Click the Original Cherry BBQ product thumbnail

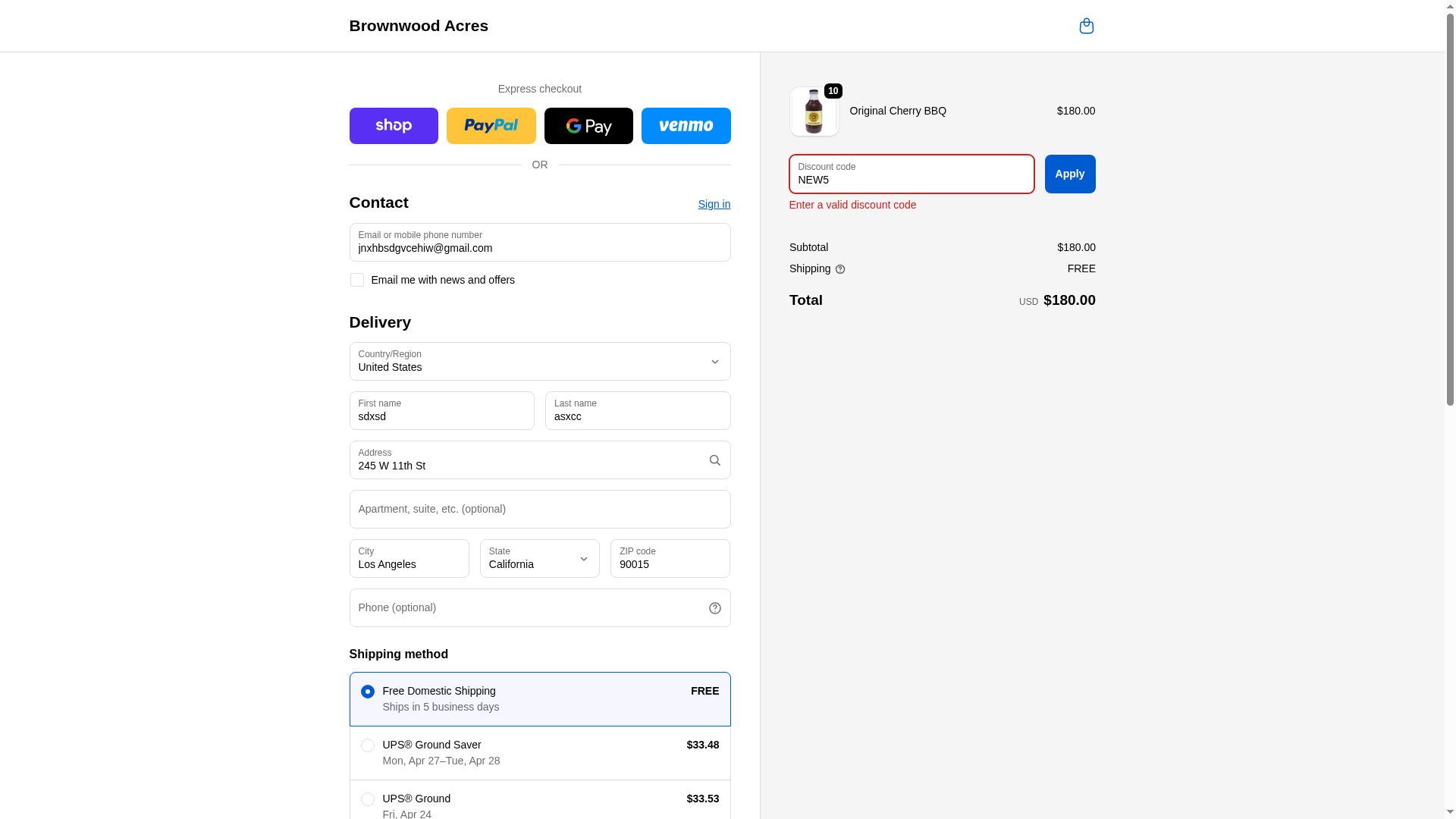[814, 111]
